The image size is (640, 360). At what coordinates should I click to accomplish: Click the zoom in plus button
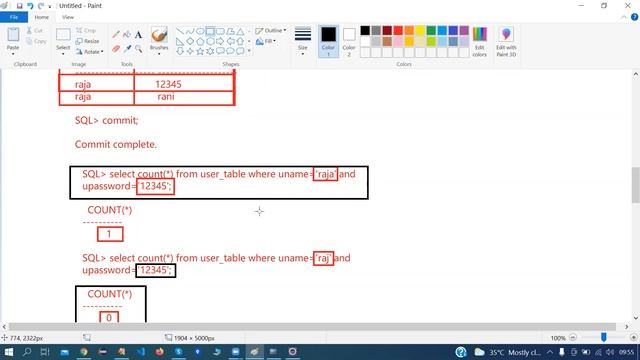click(x=633, y=338)
